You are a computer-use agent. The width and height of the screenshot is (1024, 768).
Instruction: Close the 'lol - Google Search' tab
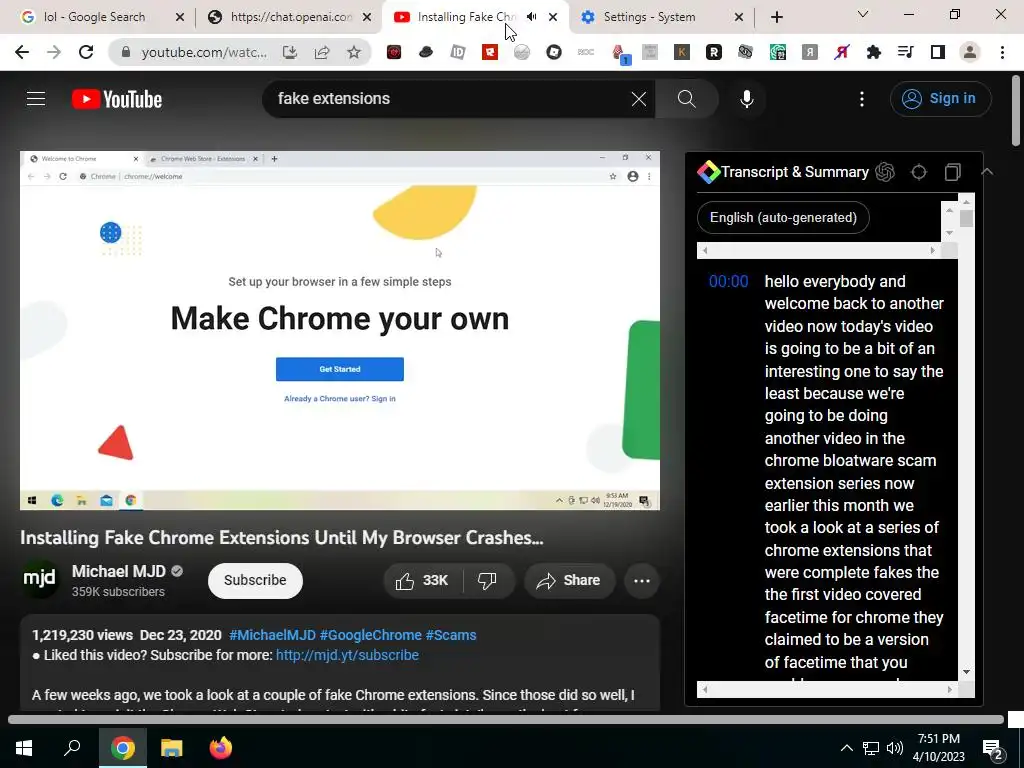click(180, 17)
